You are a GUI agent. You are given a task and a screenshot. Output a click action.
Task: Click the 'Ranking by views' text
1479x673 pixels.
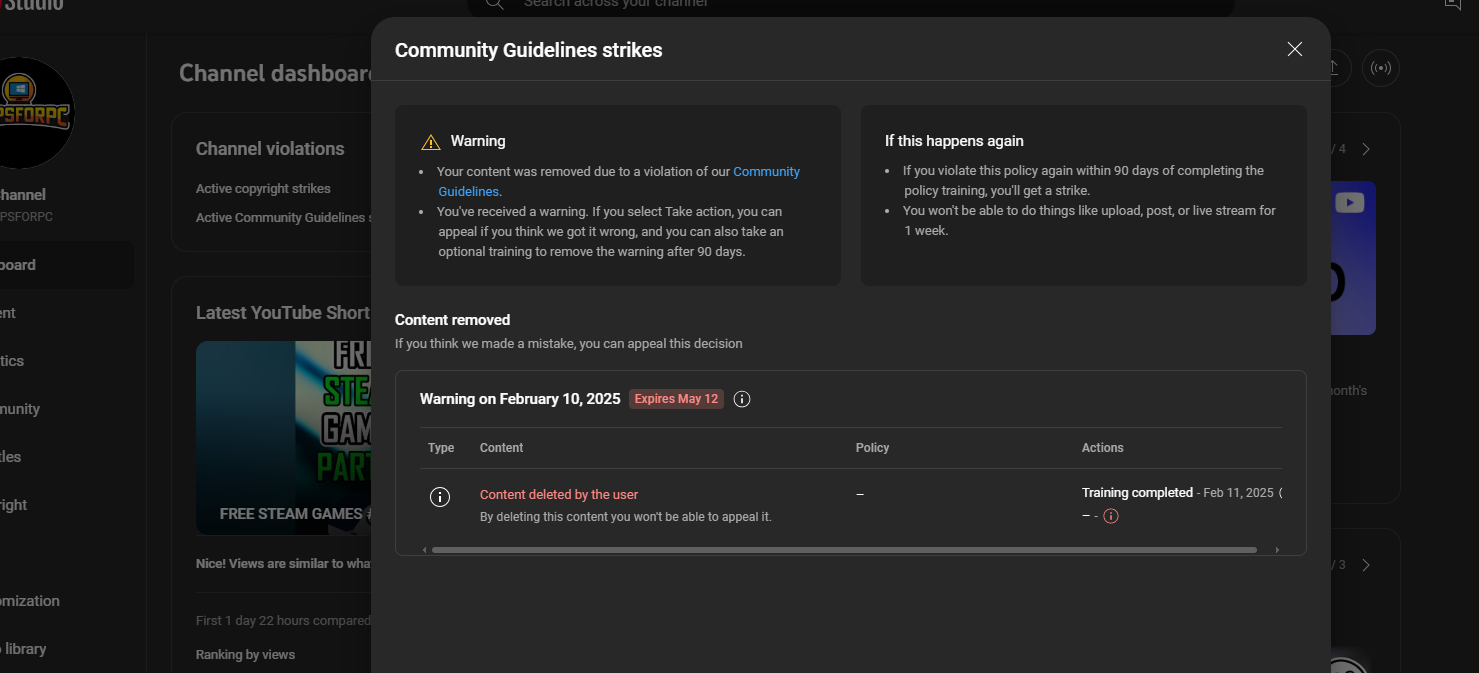click(x=245, y=655)
